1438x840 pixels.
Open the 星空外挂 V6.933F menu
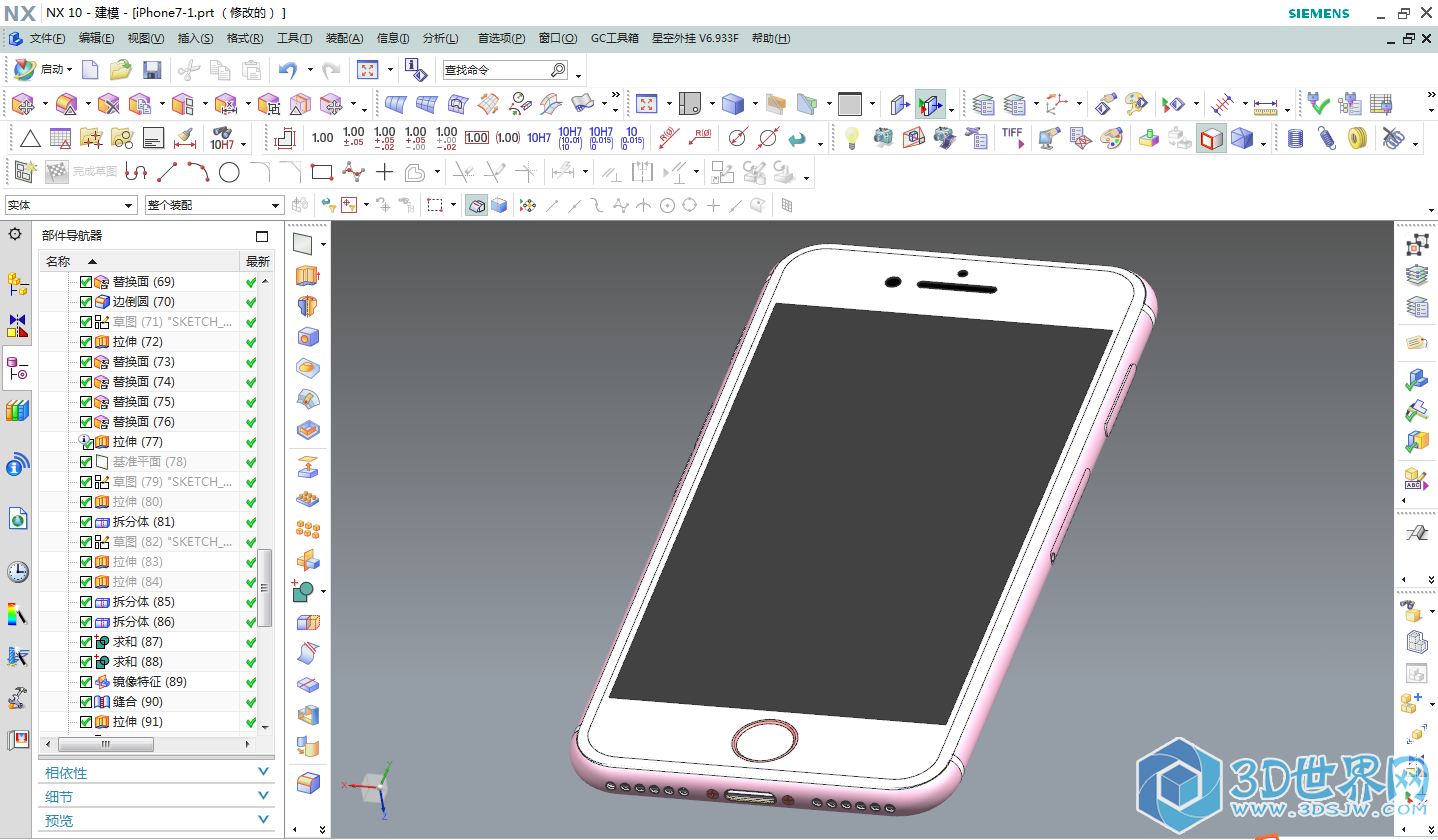(695, 38)
